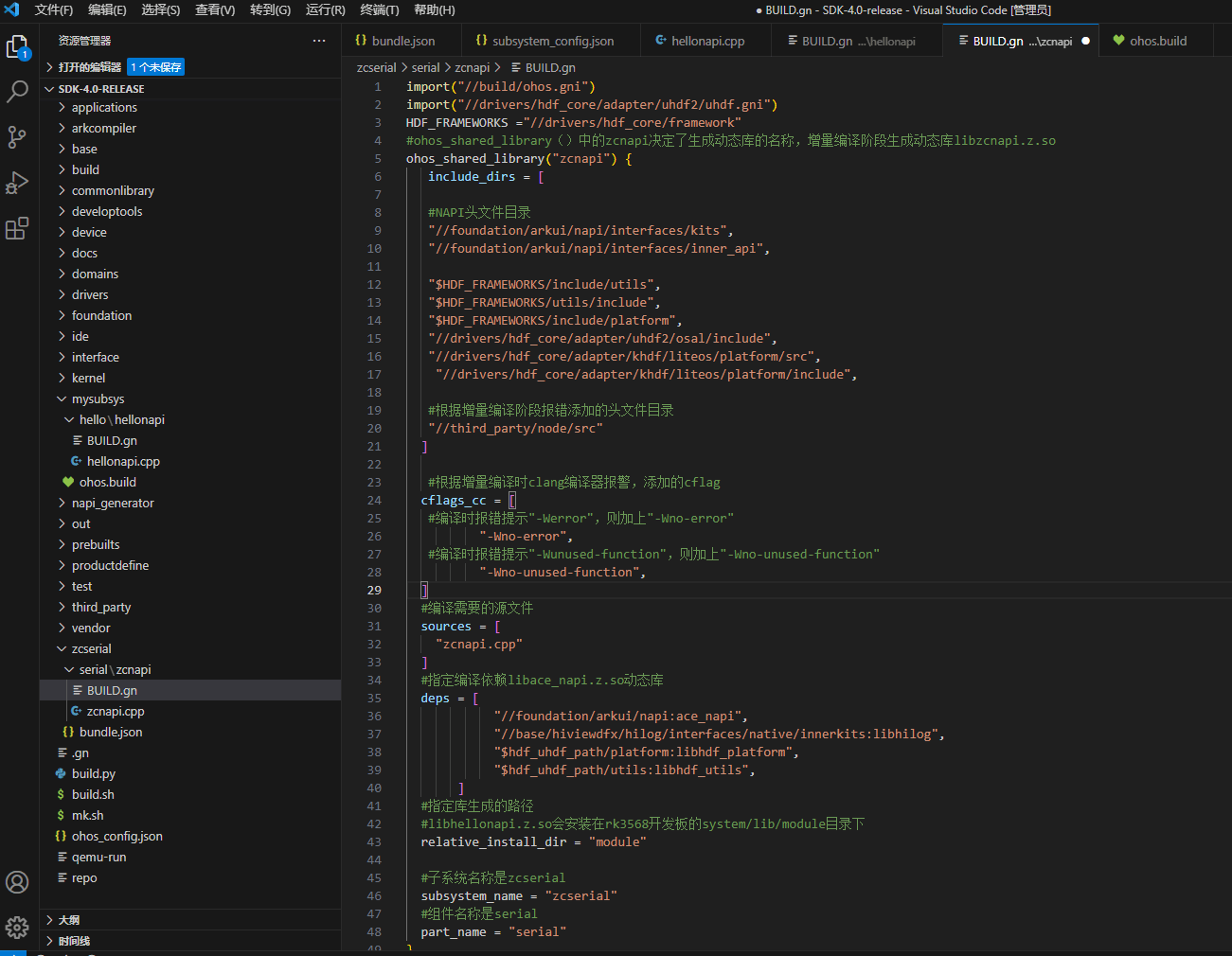Viewport: 1232px width, 956px height.
Task: Click subsystem_name on line 46
Action: tap(472, 895)
